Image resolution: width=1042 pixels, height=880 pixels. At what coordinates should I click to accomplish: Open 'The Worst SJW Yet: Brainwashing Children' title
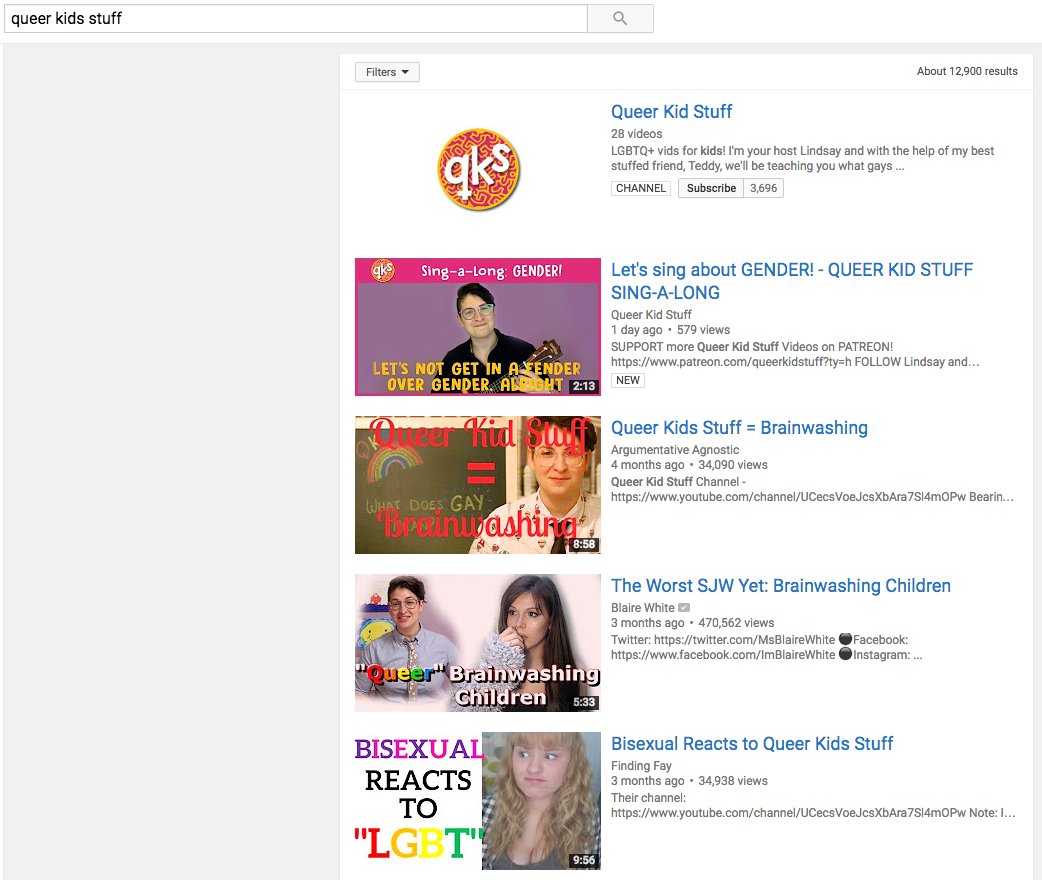click(x=781, y=586)
